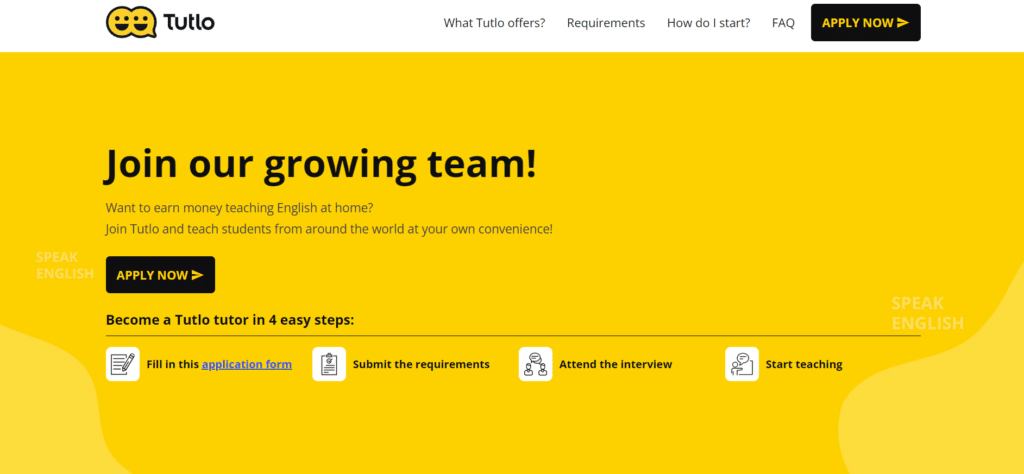Click the Become a Tutlo tutor subheading
This screenshot has width=1024, height=474.
pos(230,320)
